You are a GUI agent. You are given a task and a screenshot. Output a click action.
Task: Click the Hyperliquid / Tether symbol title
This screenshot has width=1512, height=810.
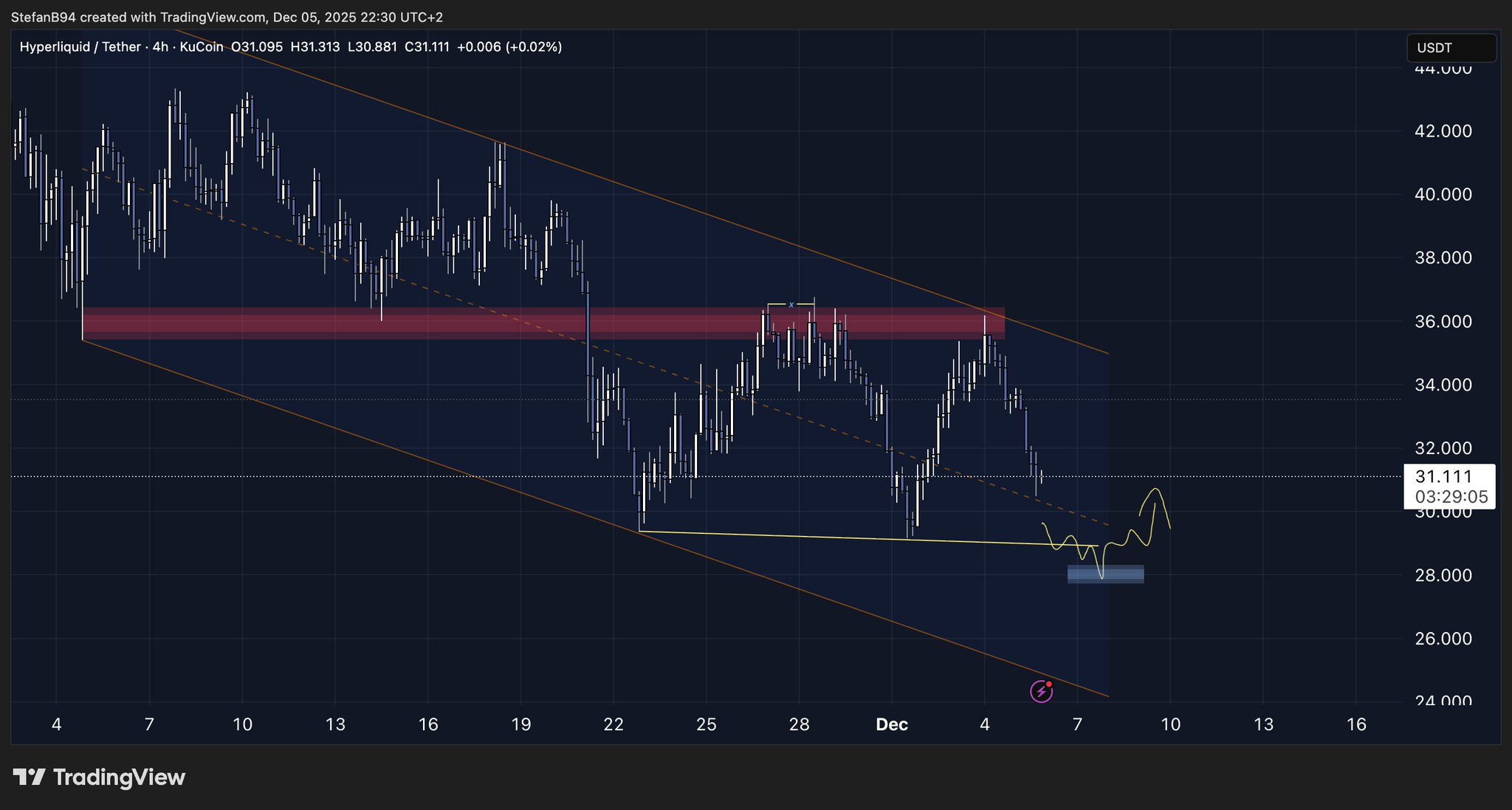[x=80, y=47]
